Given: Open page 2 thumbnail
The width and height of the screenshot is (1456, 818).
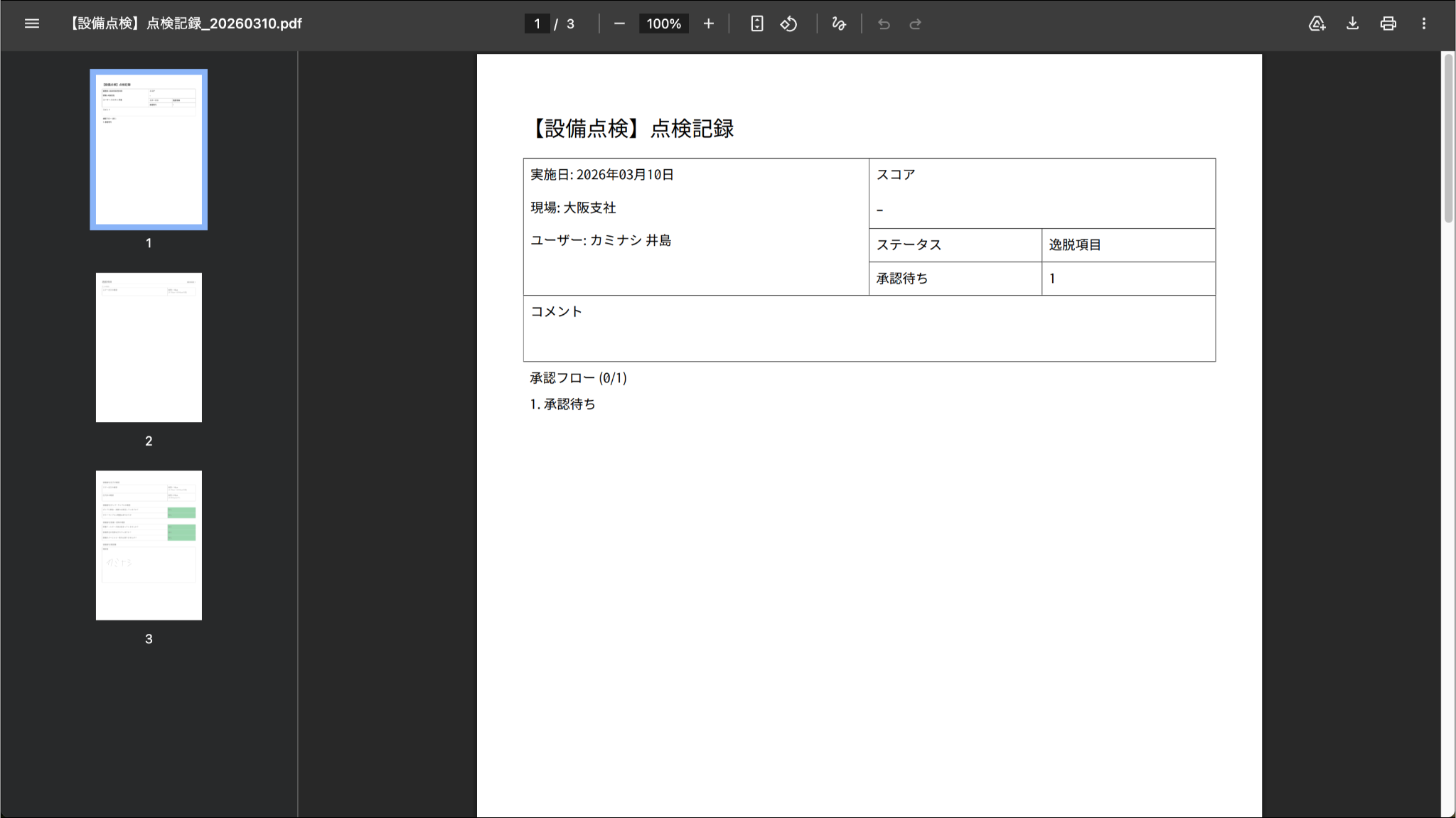Looking at the screenshot, I should click(x=149, y=348).
